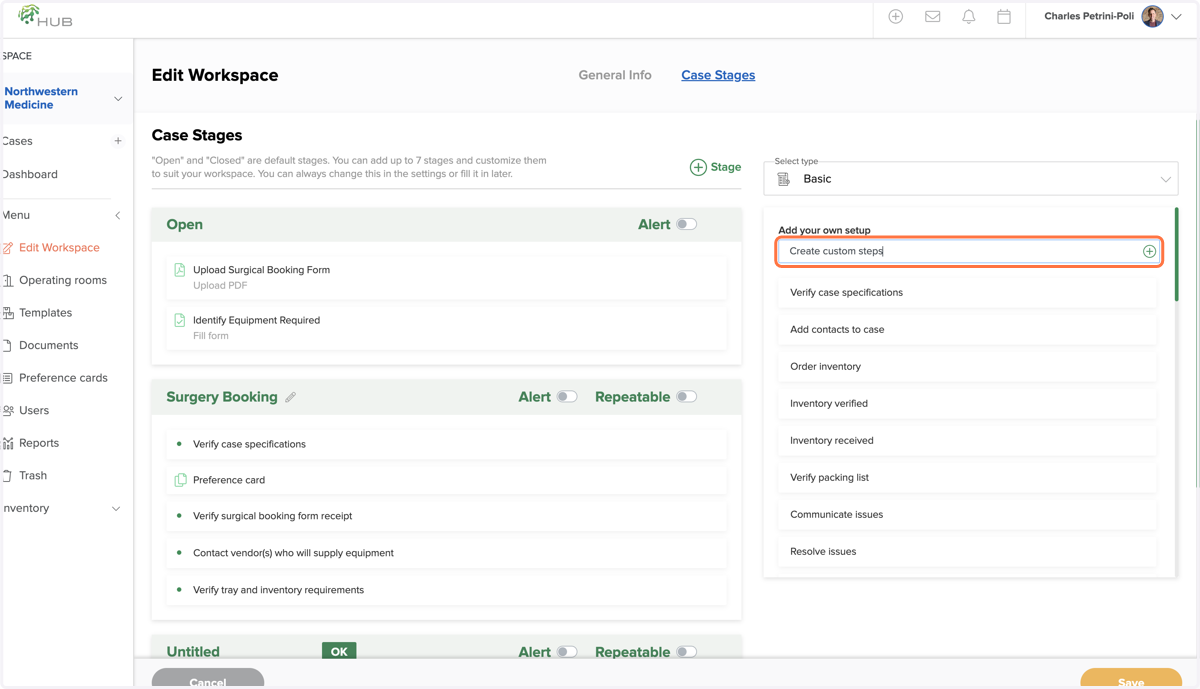Click the Users sidebar icon
Screen dimensions: 1200x689
point(8,411)
